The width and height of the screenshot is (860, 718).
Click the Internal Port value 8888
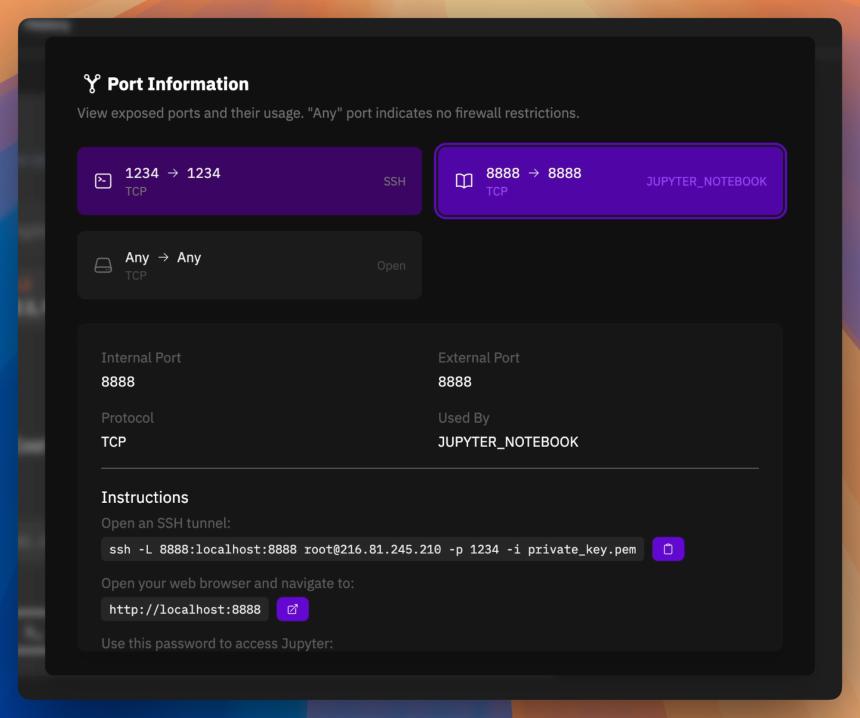click(118, 382)
